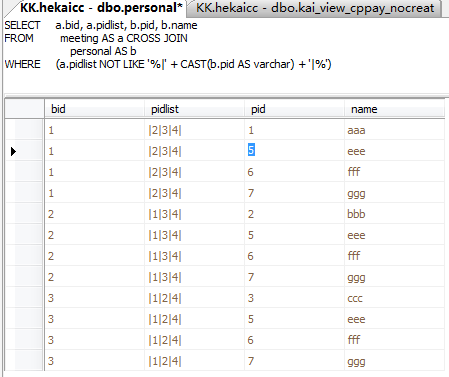The image size is (449, 377).
Task: Click 'a.bid, a.pidlist, b.pid, b.name' column list
Action: [x=126, y=25]
